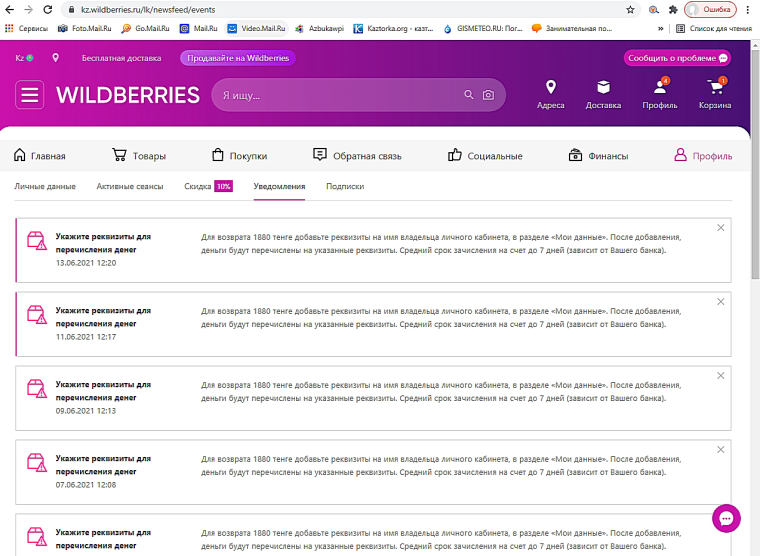Dismiss the 09.06.2021 notification
This screenshot has height=556, width=760.
(x=720, y=376)
